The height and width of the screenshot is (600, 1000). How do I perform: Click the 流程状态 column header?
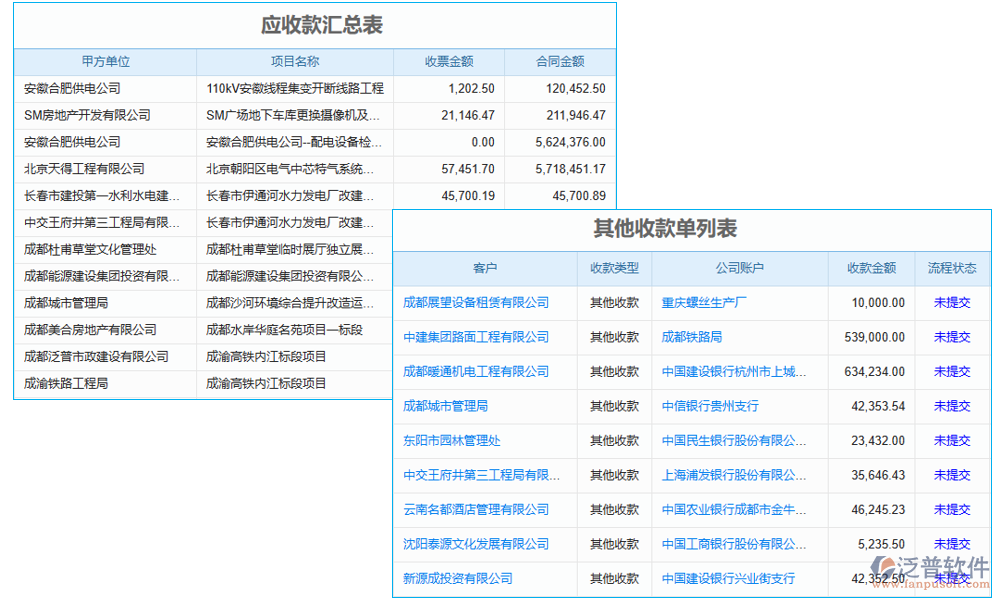pos(951,268)
